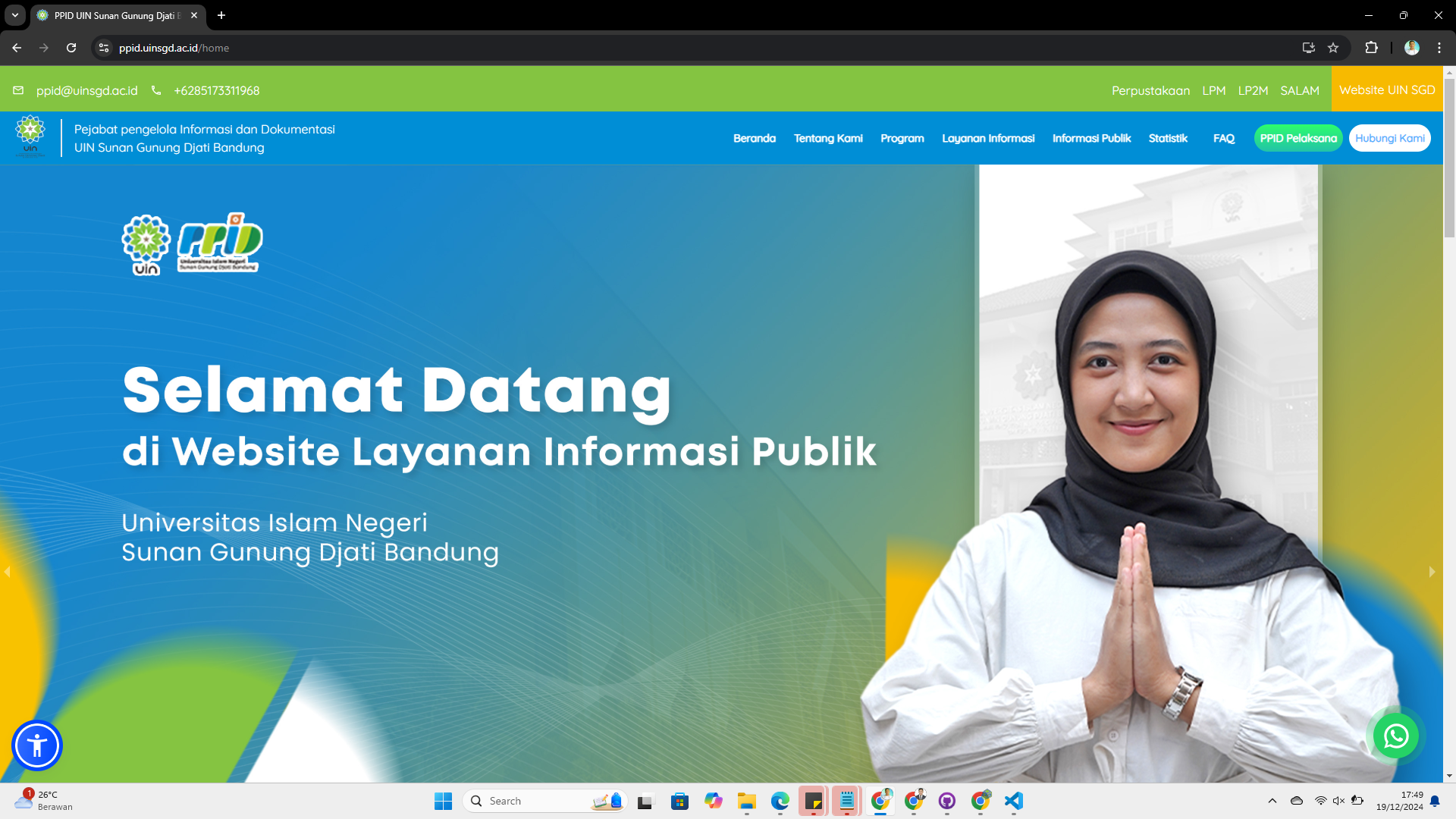Open Sticky Notes from the taskbar
This screenshot has width=1456, height=819.
click(814, 801)
